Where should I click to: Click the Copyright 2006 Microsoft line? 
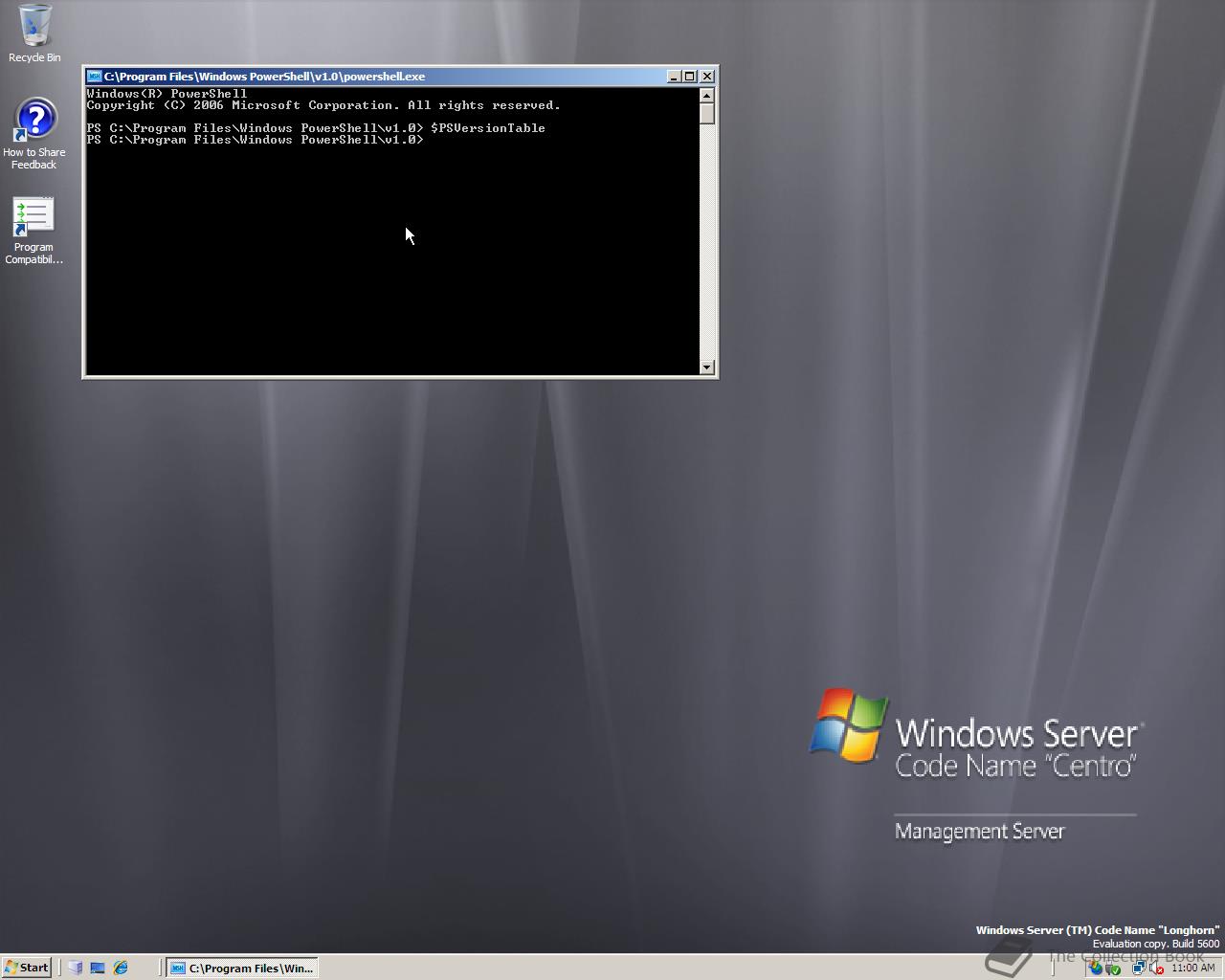pyautogui.click(x=323, y=105)
